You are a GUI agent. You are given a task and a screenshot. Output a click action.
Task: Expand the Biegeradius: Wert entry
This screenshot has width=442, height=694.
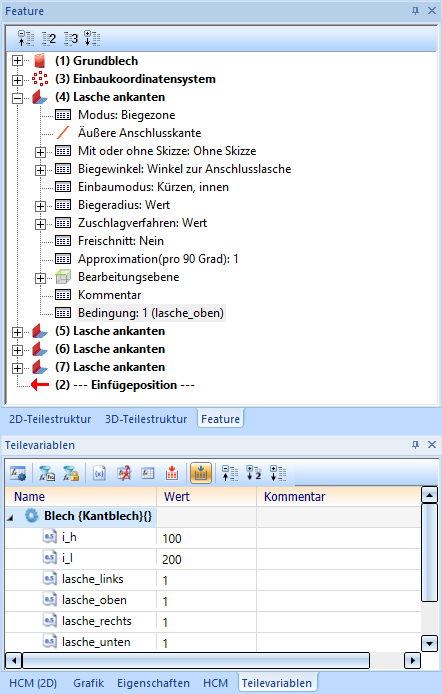pyautogui.click(x=40, y=206)
